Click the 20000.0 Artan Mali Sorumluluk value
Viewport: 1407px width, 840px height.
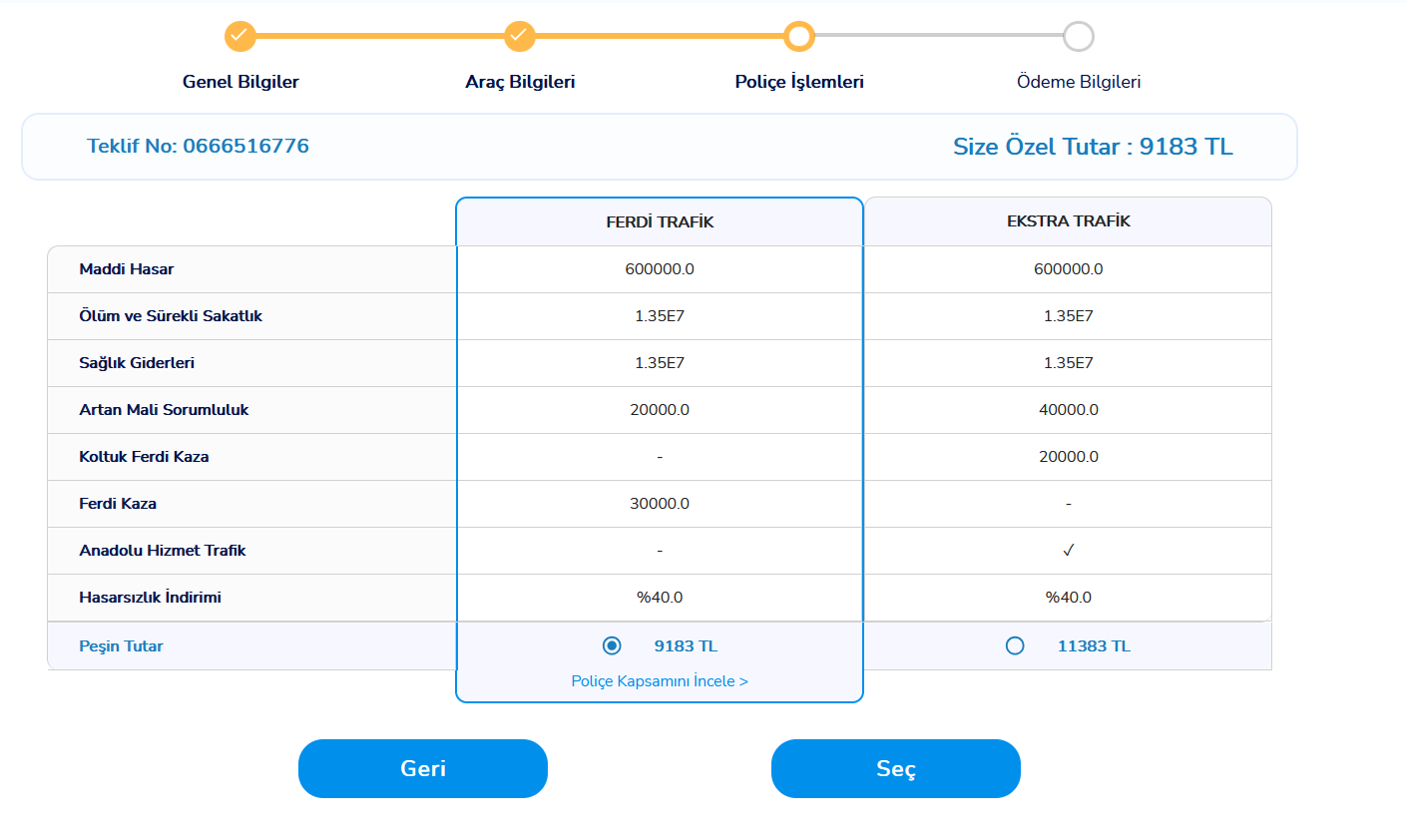point(660,410)
